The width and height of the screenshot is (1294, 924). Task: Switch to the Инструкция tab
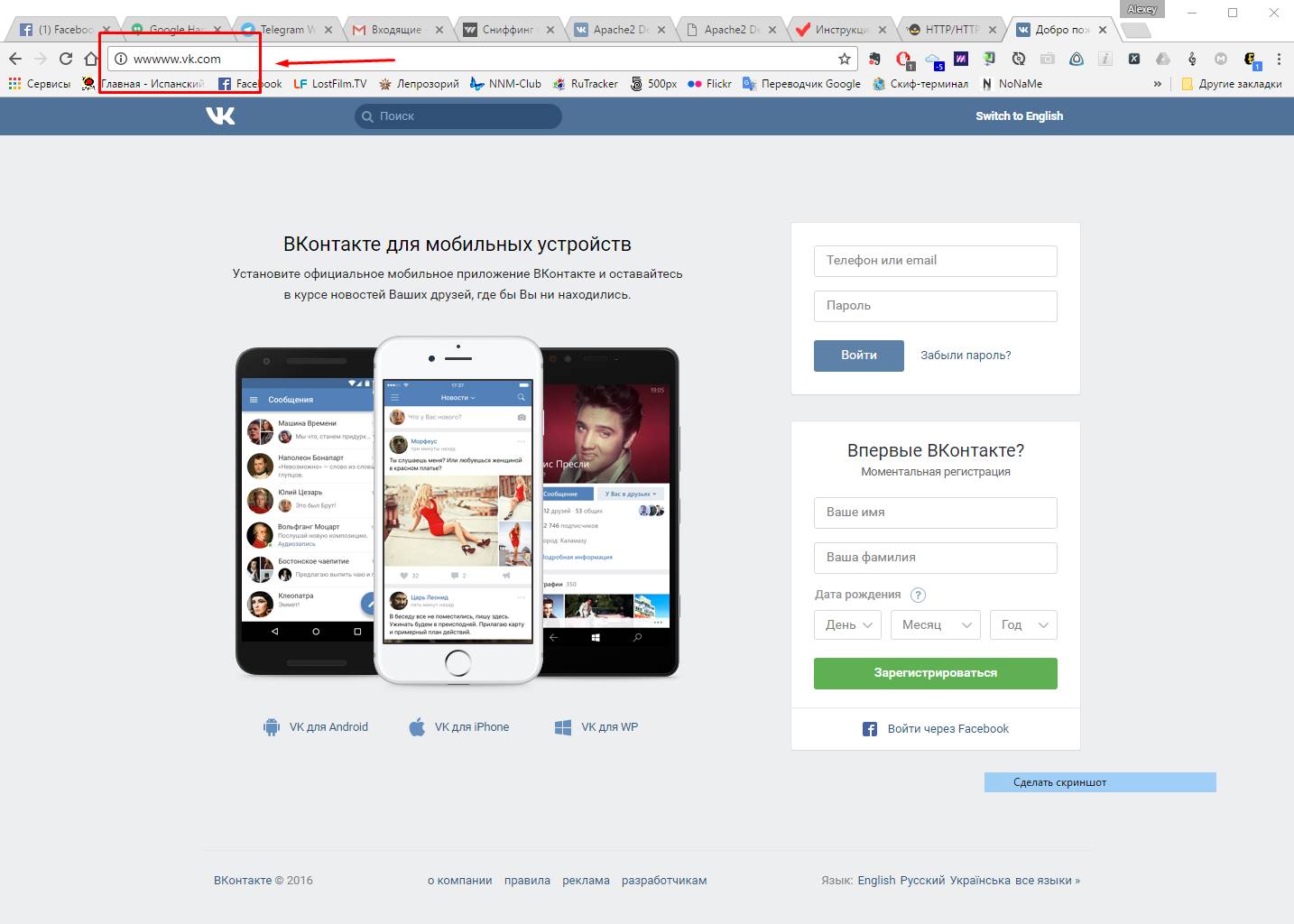[839, 30]
